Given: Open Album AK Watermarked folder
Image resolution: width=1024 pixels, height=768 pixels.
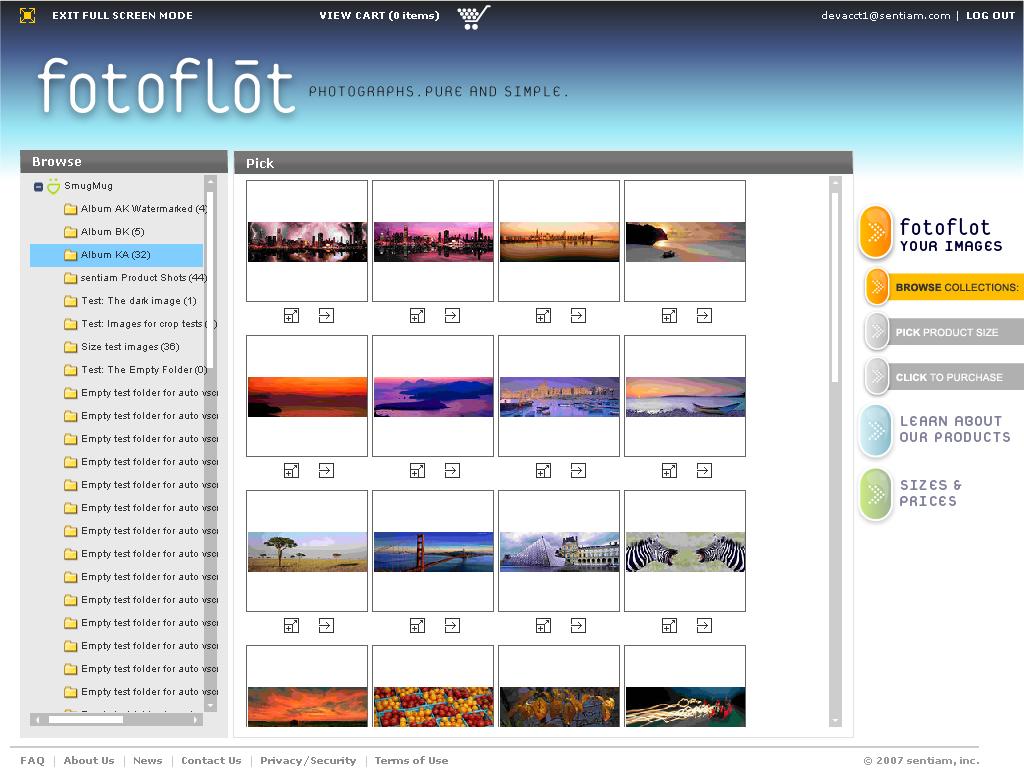Looking at the screenshot, I should click(136, 209).
